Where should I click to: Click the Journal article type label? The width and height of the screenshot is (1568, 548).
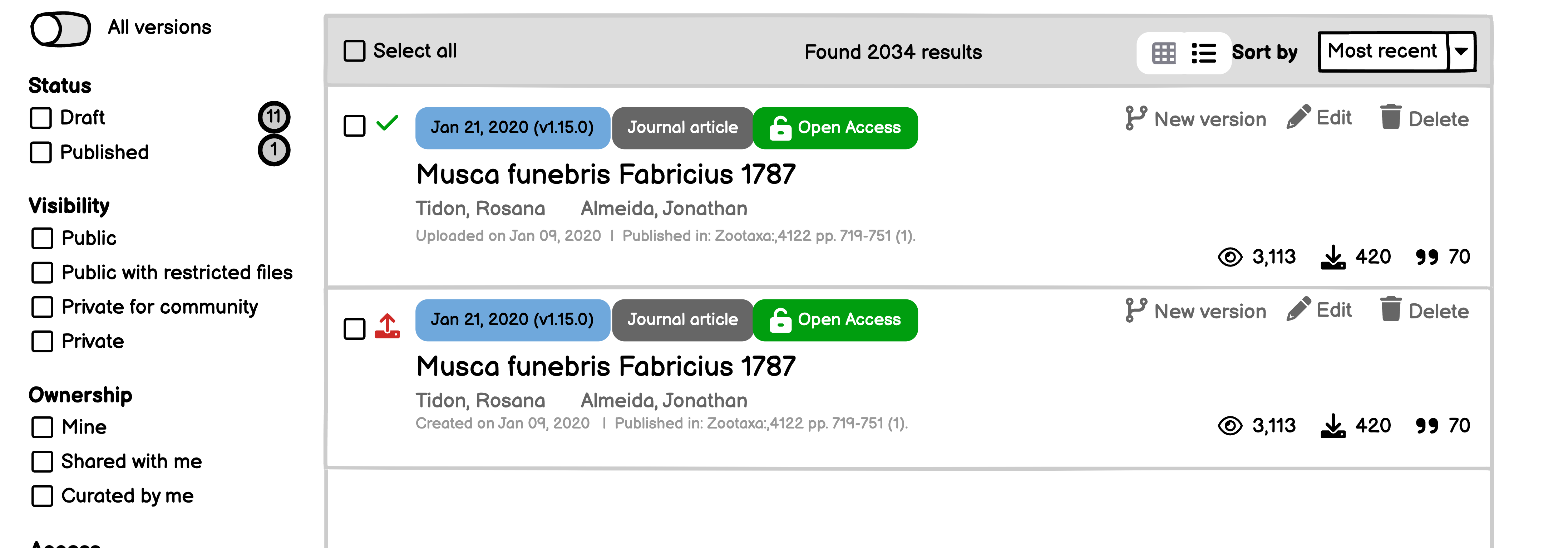(x=682, y=127)
